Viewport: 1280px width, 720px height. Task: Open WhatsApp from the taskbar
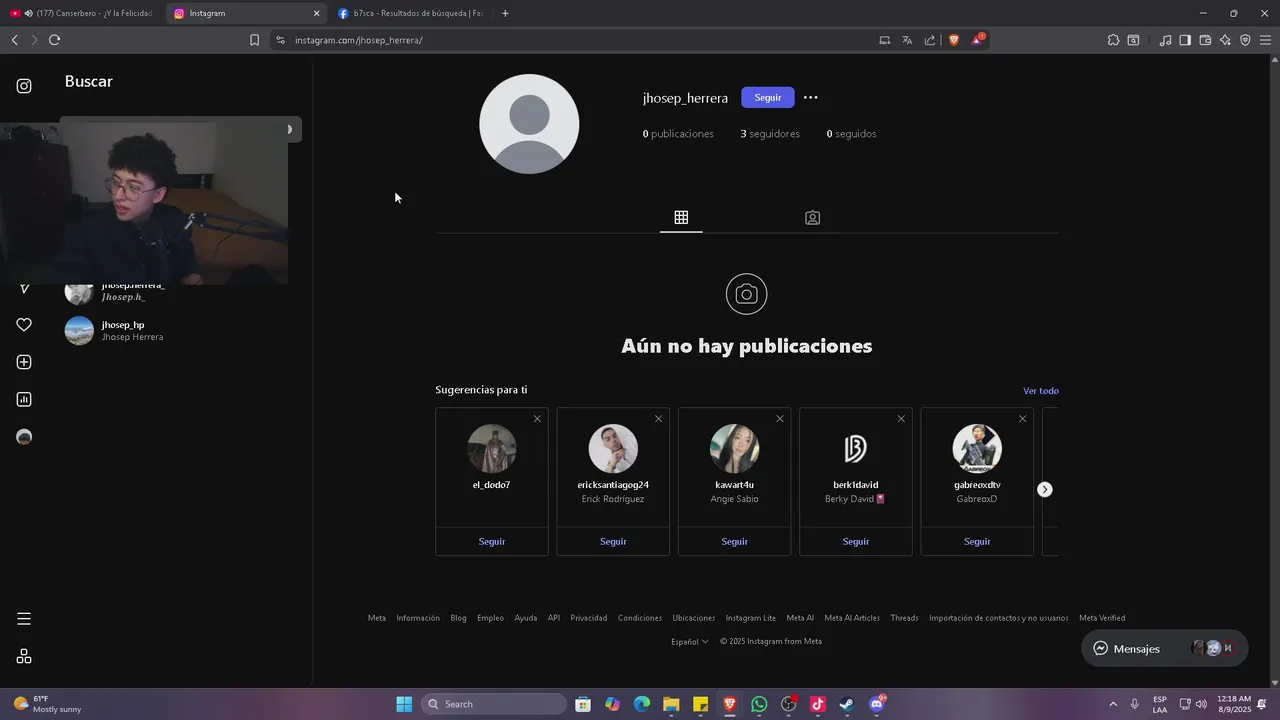(759, 704)
